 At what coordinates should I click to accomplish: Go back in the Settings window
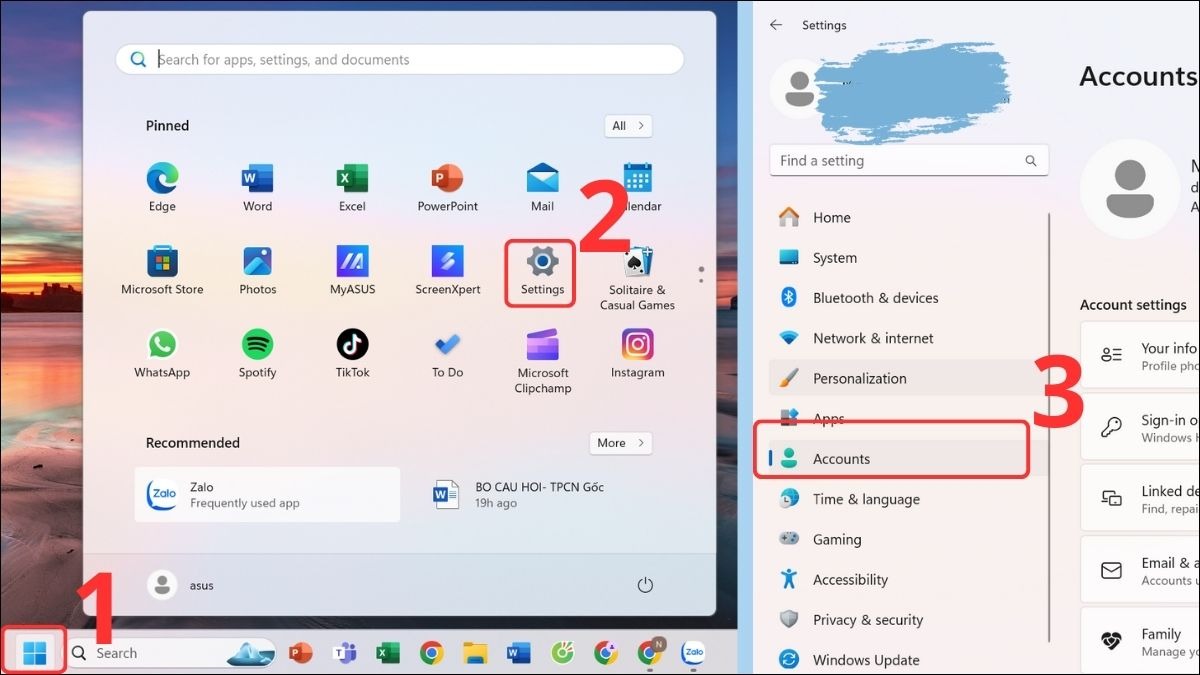click(x=776, y=25)
